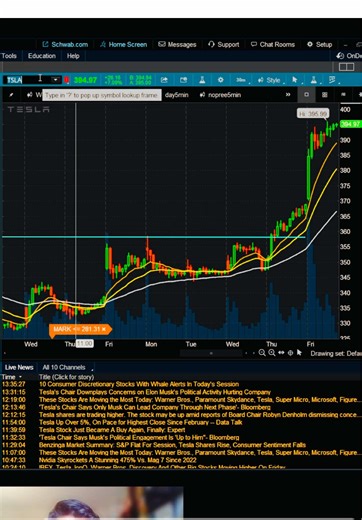The image size is (362, 520).
Task: Click the teal horizontal price level line
Action: pos(153,237)
